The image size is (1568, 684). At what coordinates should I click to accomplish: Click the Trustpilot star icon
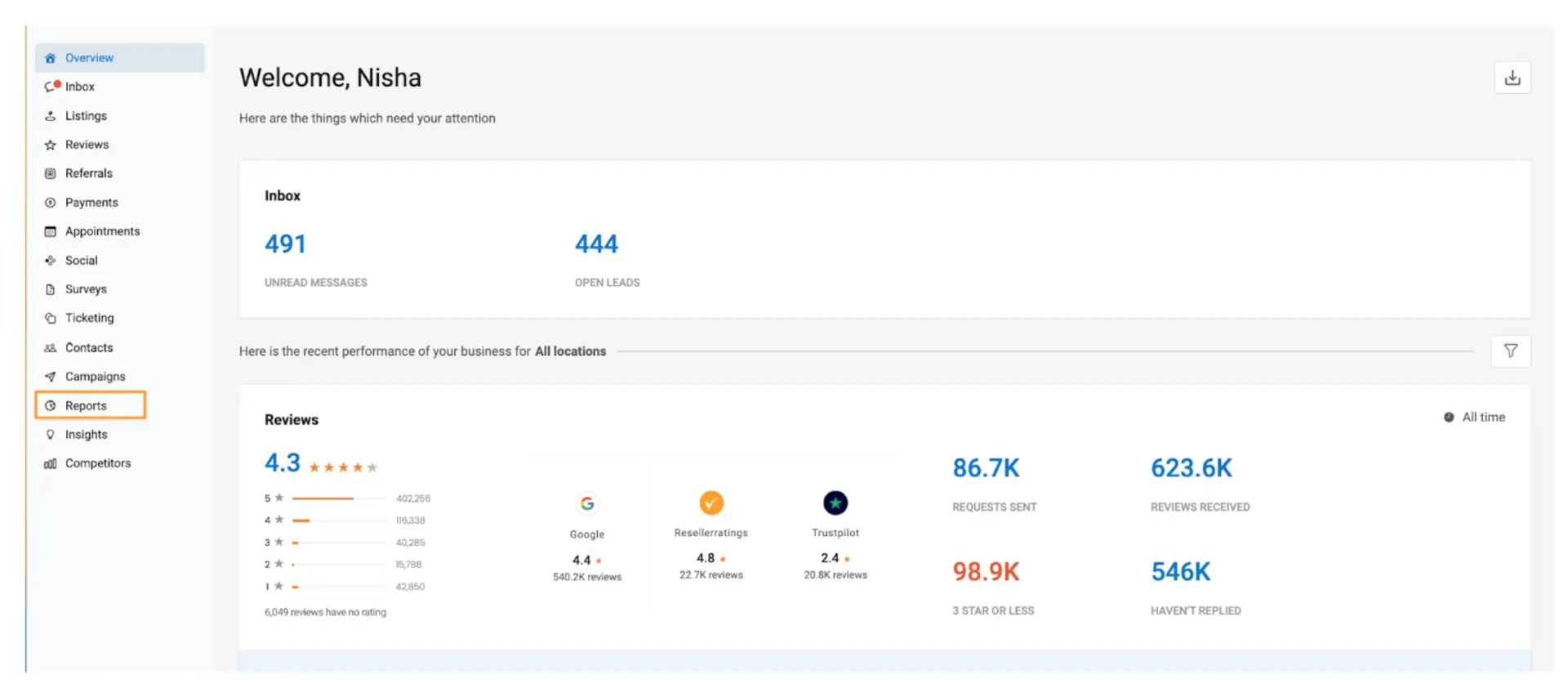[x=835, y=503]
